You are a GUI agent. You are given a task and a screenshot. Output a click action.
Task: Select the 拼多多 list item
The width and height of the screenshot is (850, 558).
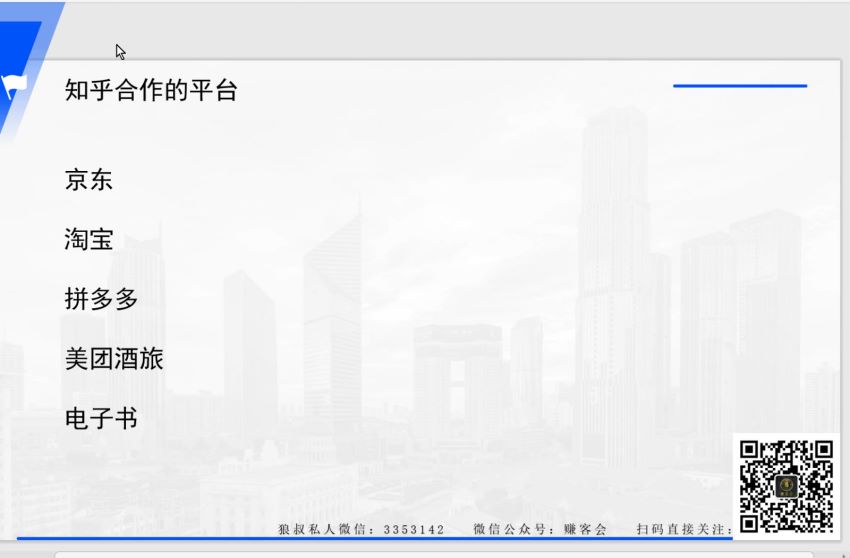[101, 299]
